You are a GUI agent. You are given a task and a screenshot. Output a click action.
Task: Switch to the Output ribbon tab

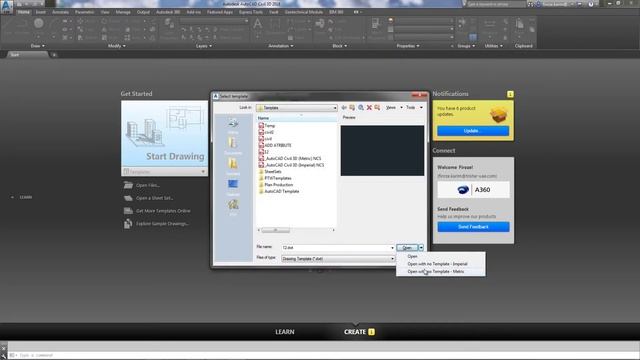[x=143, y=12]
